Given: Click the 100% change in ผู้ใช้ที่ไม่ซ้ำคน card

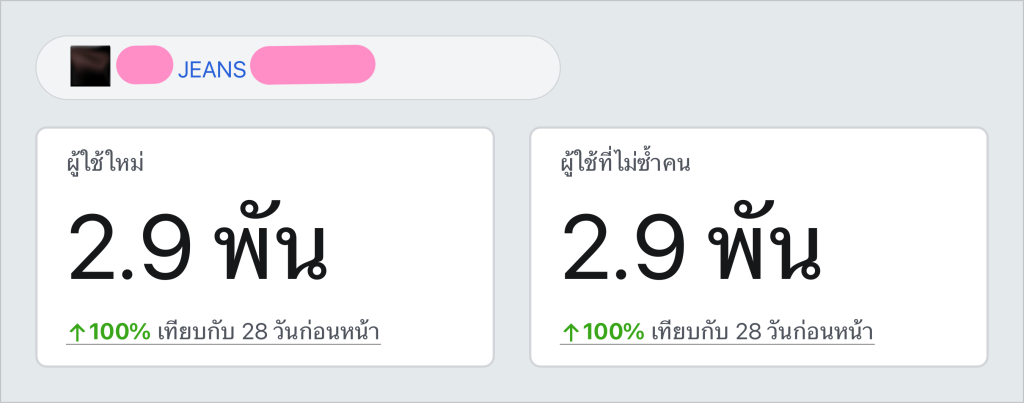Looking at the screenshot, I should 614,332.
